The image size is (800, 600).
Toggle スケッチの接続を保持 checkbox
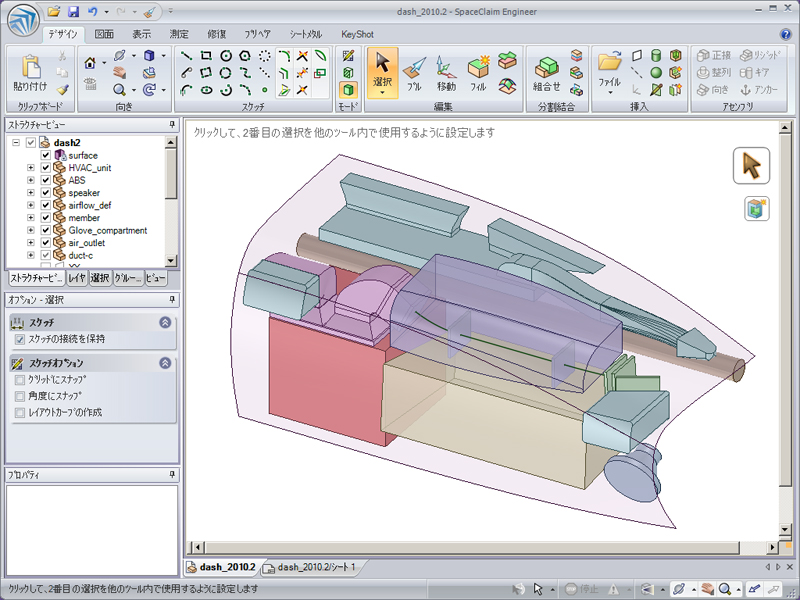(x=20, y=340)
